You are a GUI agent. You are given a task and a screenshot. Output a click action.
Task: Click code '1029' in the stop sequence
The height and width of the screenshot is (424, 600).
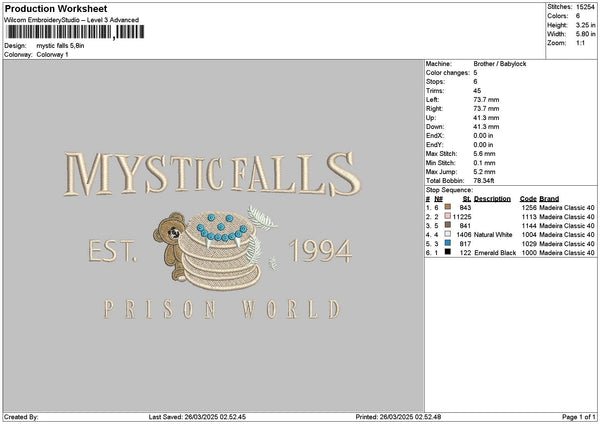[x=529, y=244]
